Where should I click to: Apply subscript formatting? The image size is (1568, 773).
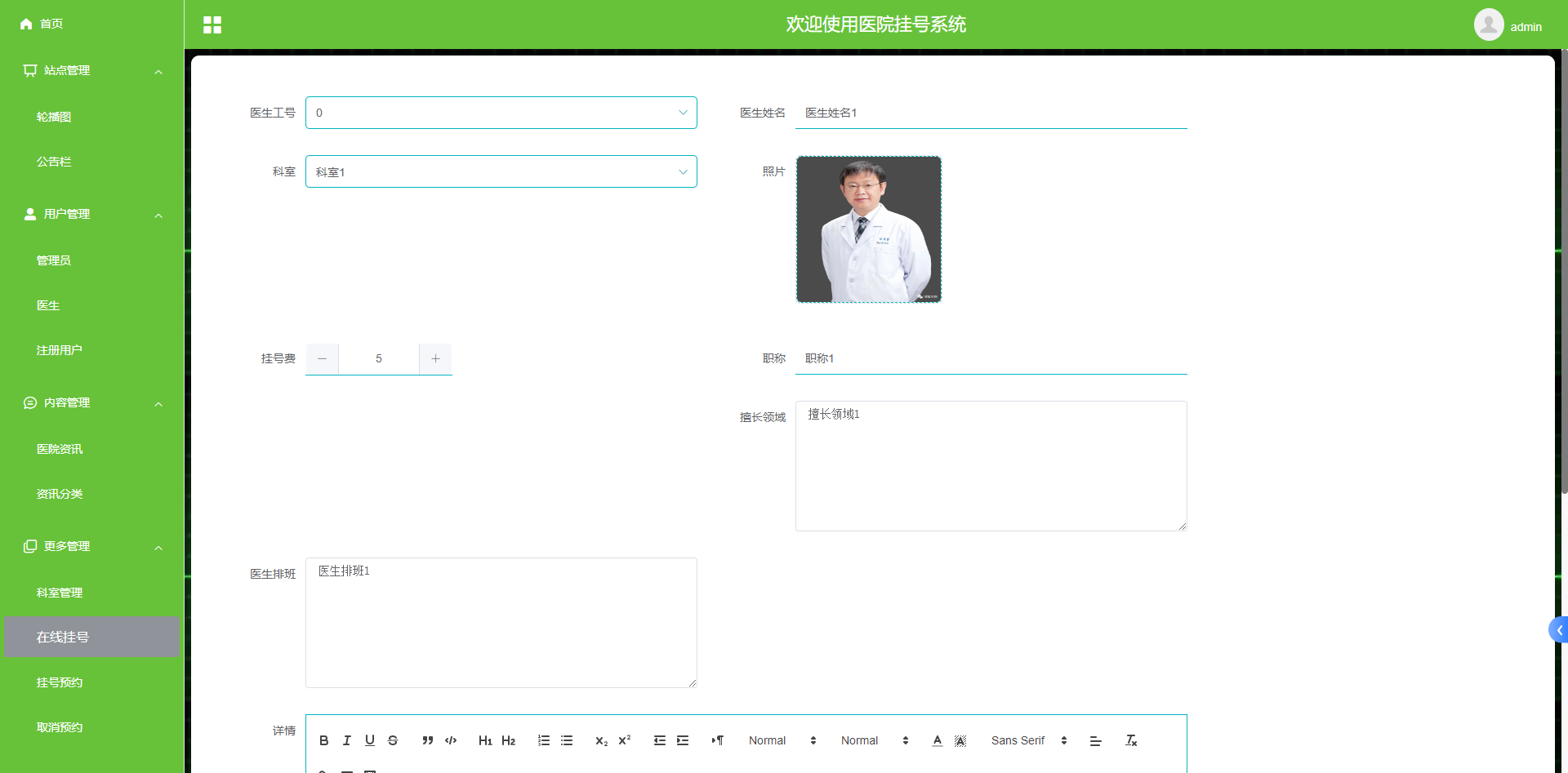(602, 740)
